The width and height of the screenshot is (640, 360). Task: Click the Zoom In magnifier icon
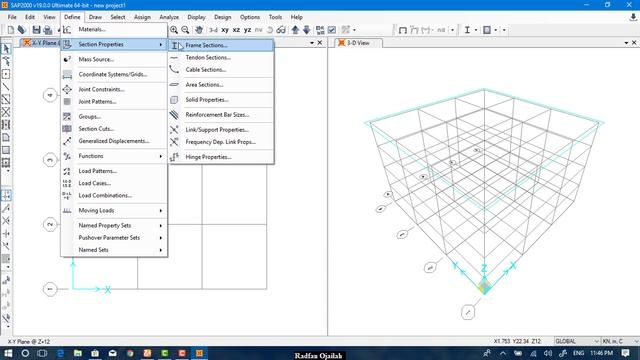coord(174,30)
